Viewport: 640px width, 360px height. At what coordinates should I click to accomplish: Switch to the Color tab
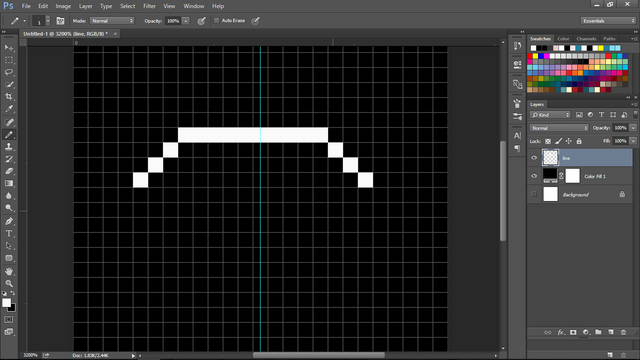563,39
